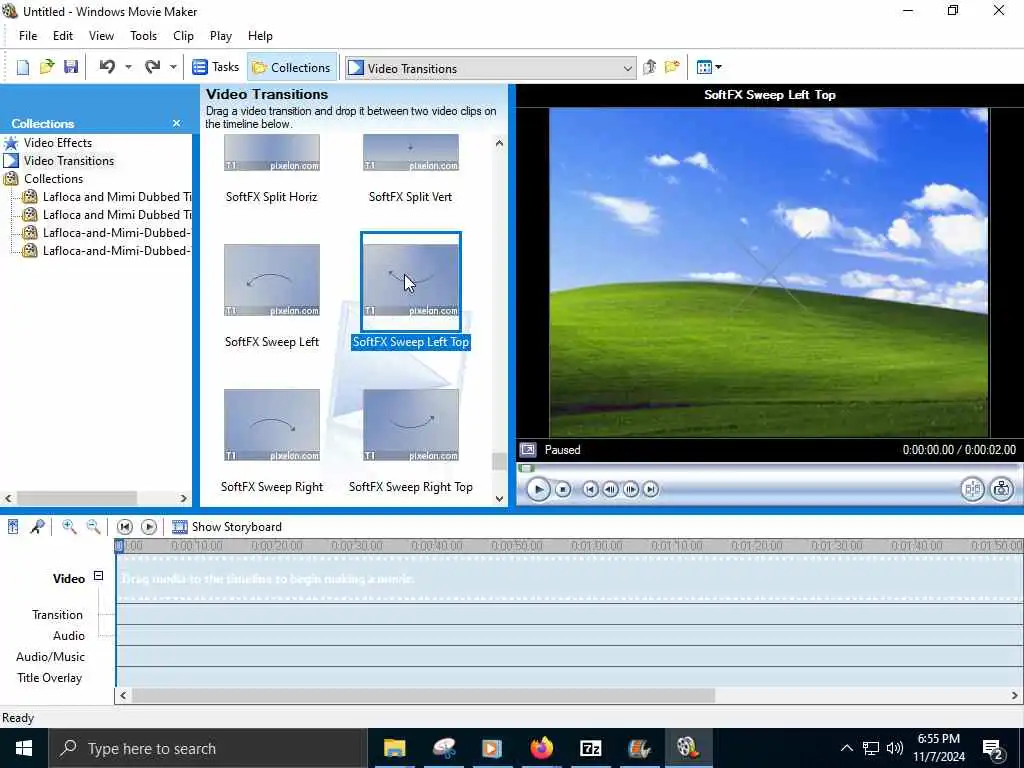
Task: Select the SoftFX Sweep Left transition thumbnail
Action: [x=272, y=280]
